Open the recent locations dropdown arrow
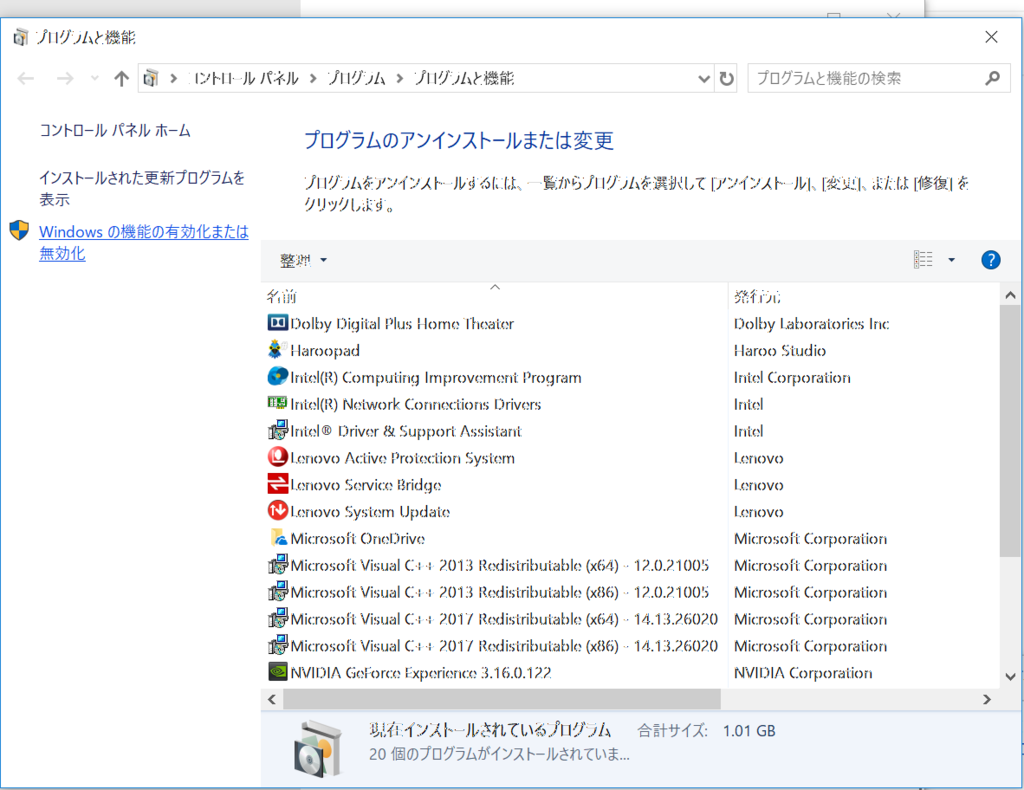Image resolution: width=1024 pixels, height=790 pixels. pos(95,78)
